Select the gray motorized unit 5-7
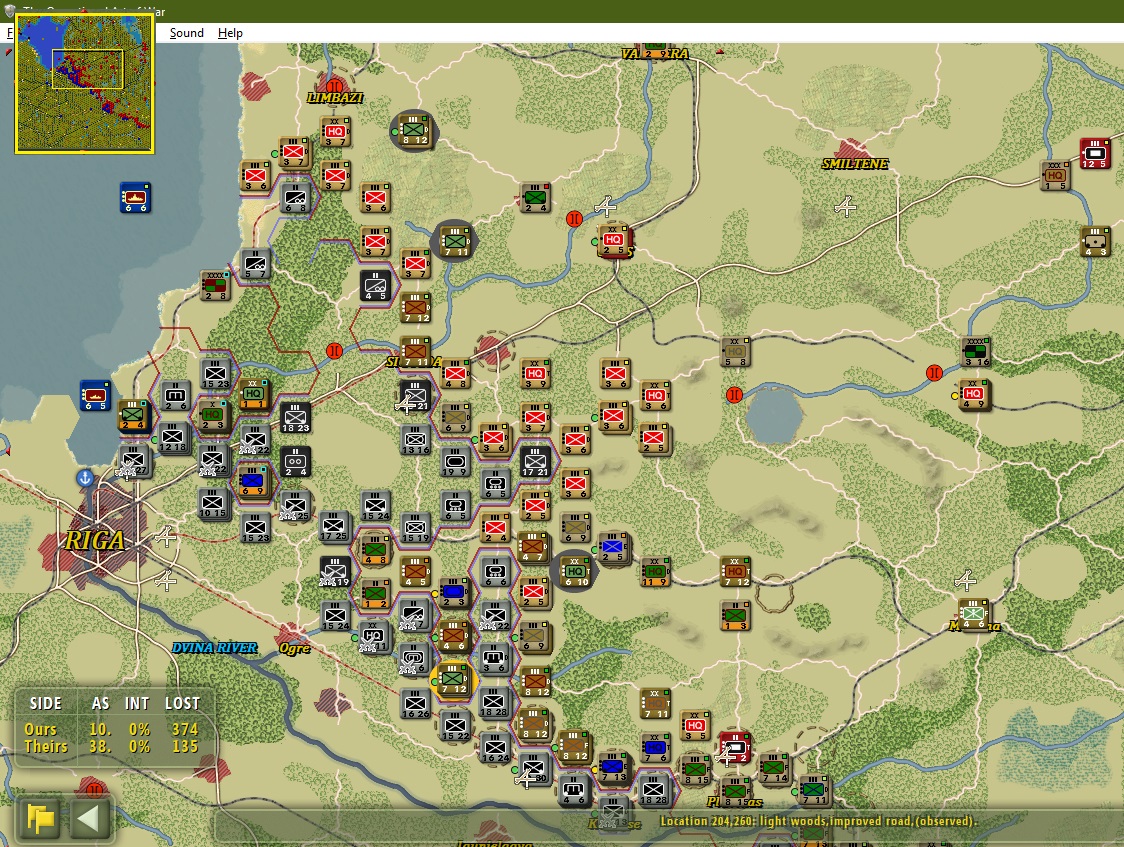Viewport: 1124px width, 847px height. pos(255,263)
